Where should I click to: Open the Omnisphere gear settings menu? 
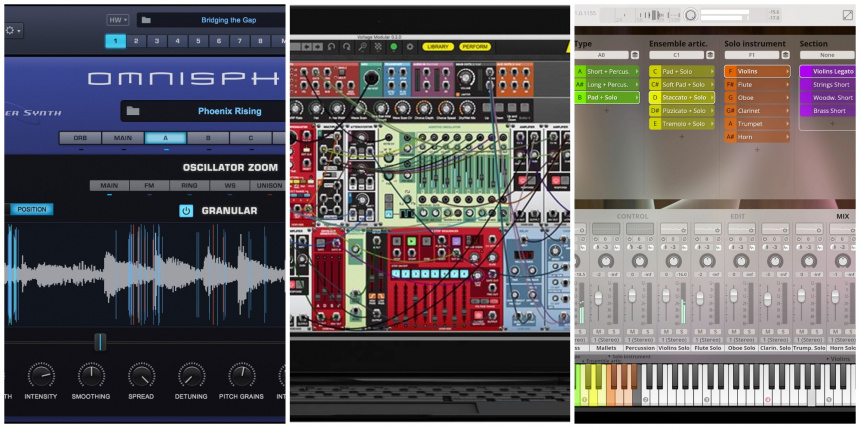[x=13, y=31]
